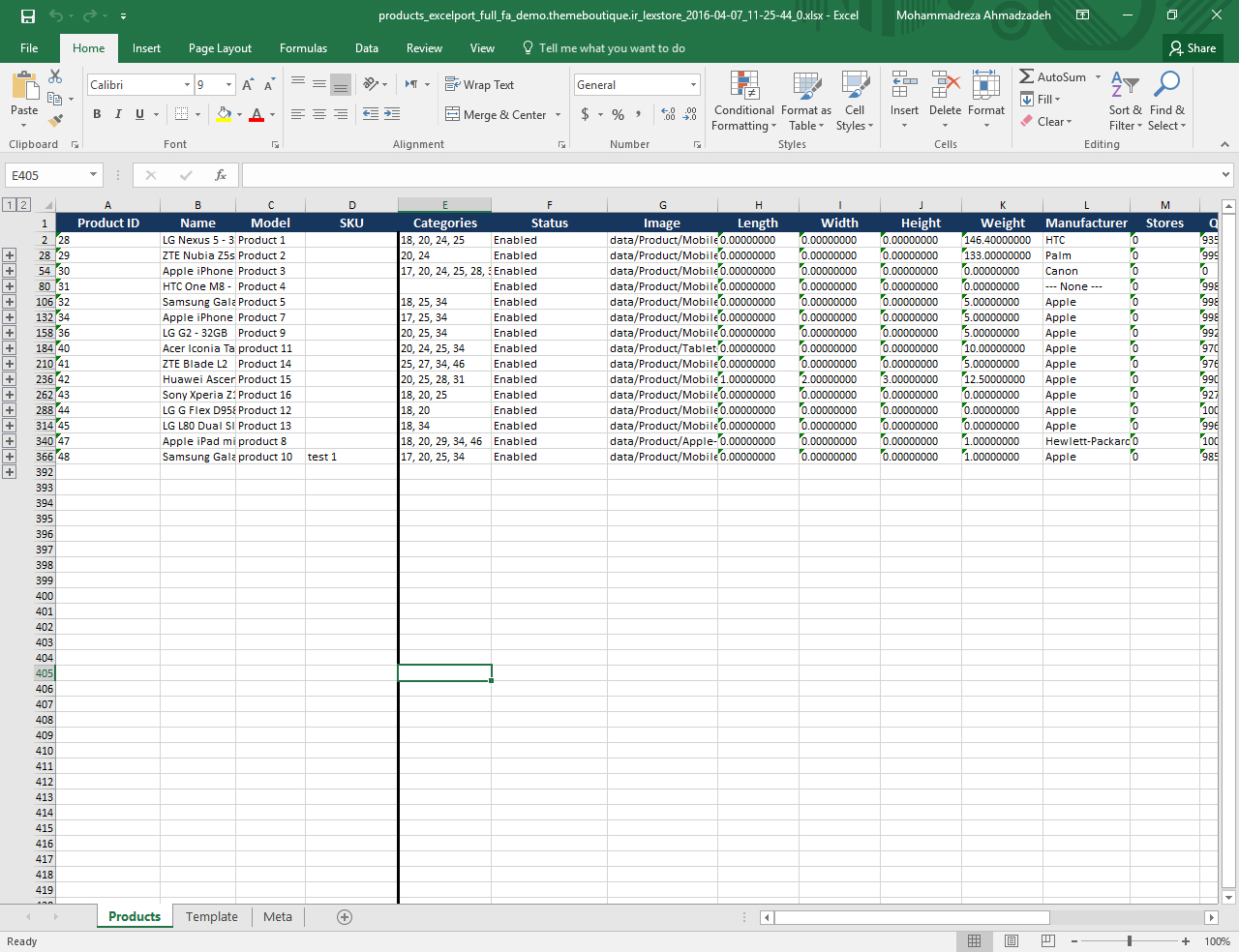
Task: Expand the formula bar chevron
Action: coord(1225,175)
